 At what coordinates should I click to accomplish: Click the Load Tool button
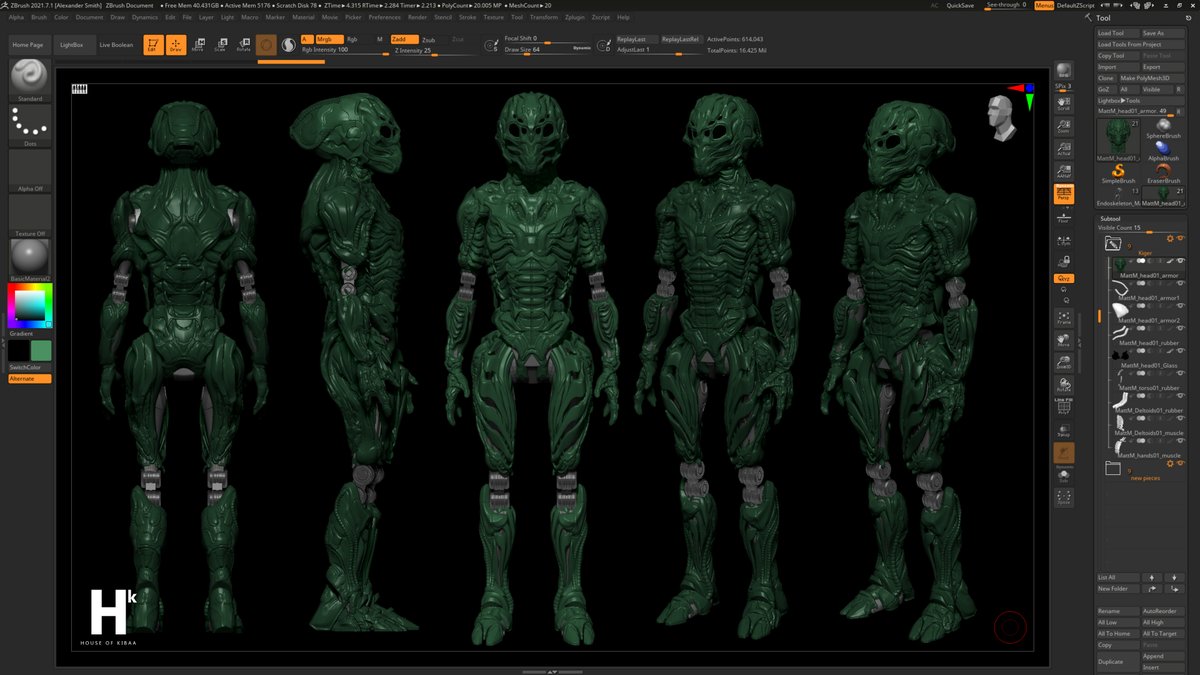click(1118, 33)
